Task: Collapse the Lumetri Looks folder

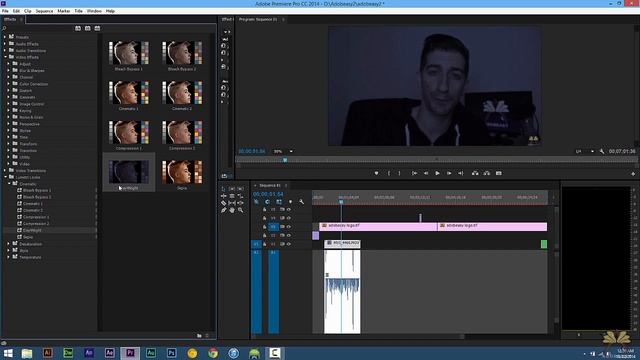Action: point(5,177)
